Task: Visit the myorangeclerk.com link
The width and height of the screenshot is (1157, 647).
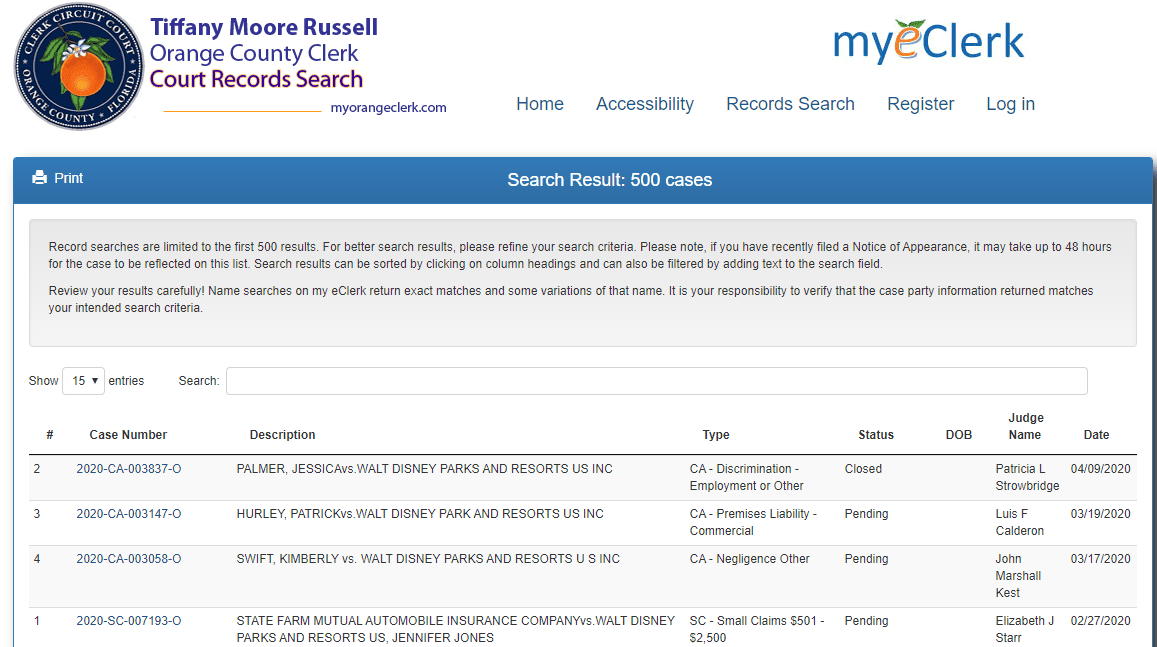Action: tap(388, 108)
